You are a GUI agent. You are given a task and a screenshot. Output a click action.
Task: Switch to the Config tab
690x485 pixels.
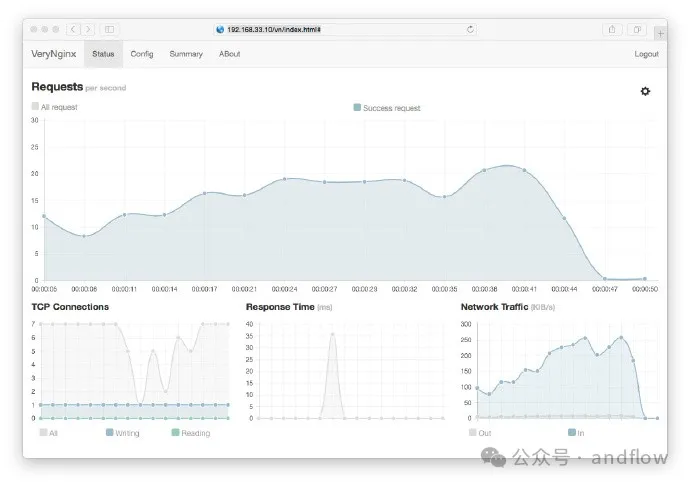pos(142,54)
